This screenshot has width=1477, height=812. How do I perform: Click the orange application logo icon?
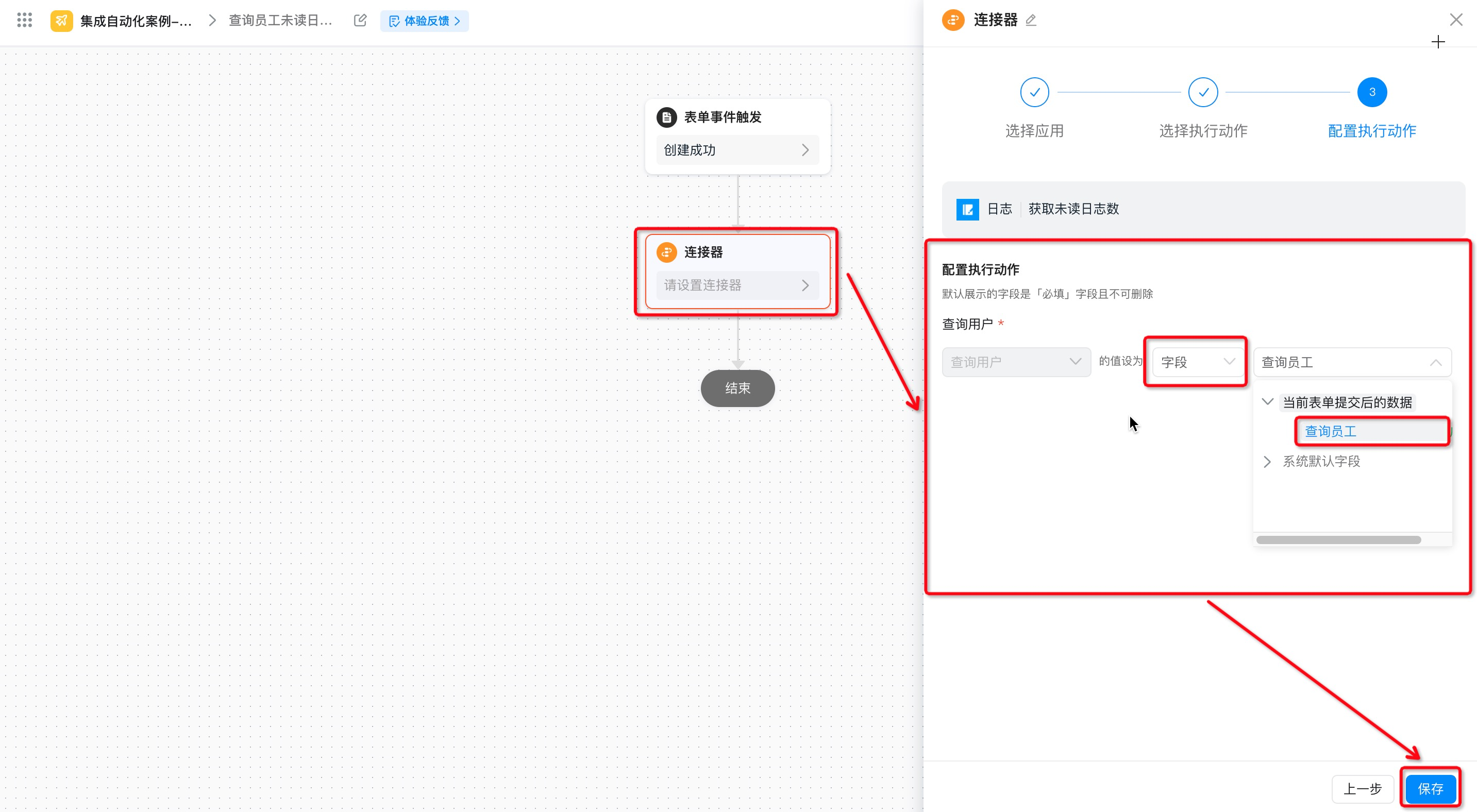[61, 21]
